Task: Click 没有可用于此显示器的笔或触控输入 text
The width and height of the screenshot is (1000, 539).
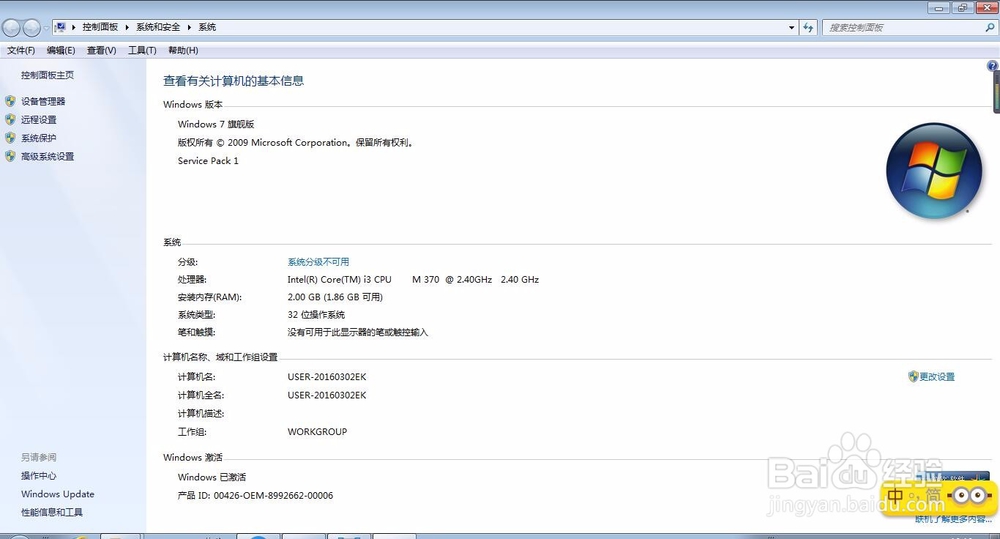Action: [357, 332]
